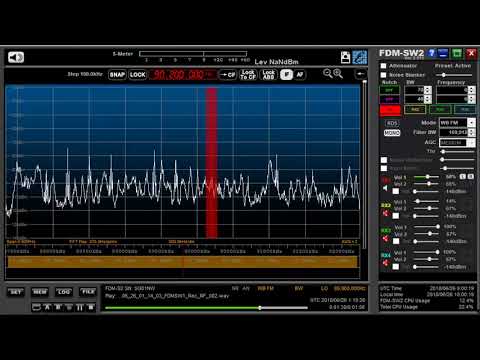This screenshot has width=480, height=360.
Task: Click the L channel button beside RX1 volume
Action: point(463,176)
